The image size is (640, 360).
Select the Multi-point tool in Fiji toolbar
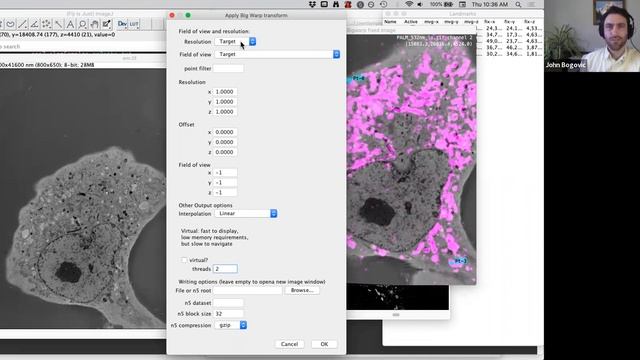pyautogui.click(x=47, y=24)
